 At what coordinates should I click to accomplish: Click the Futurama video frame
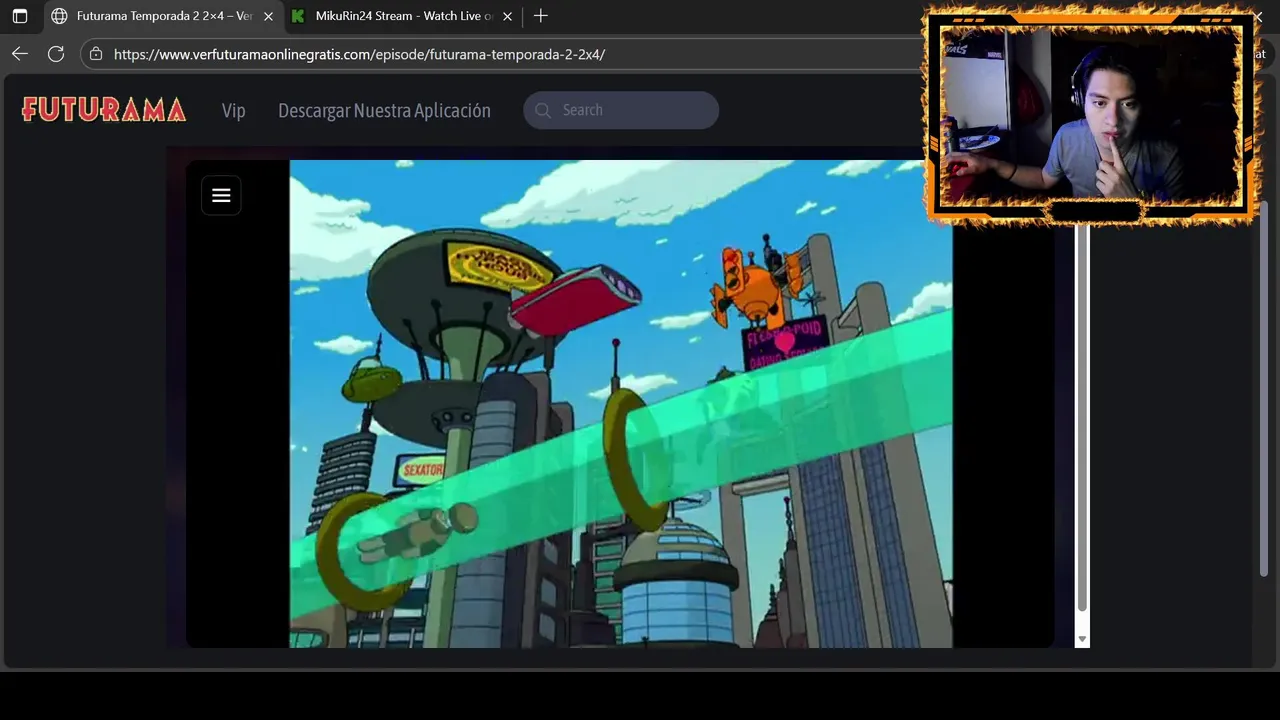coord(621,404)
